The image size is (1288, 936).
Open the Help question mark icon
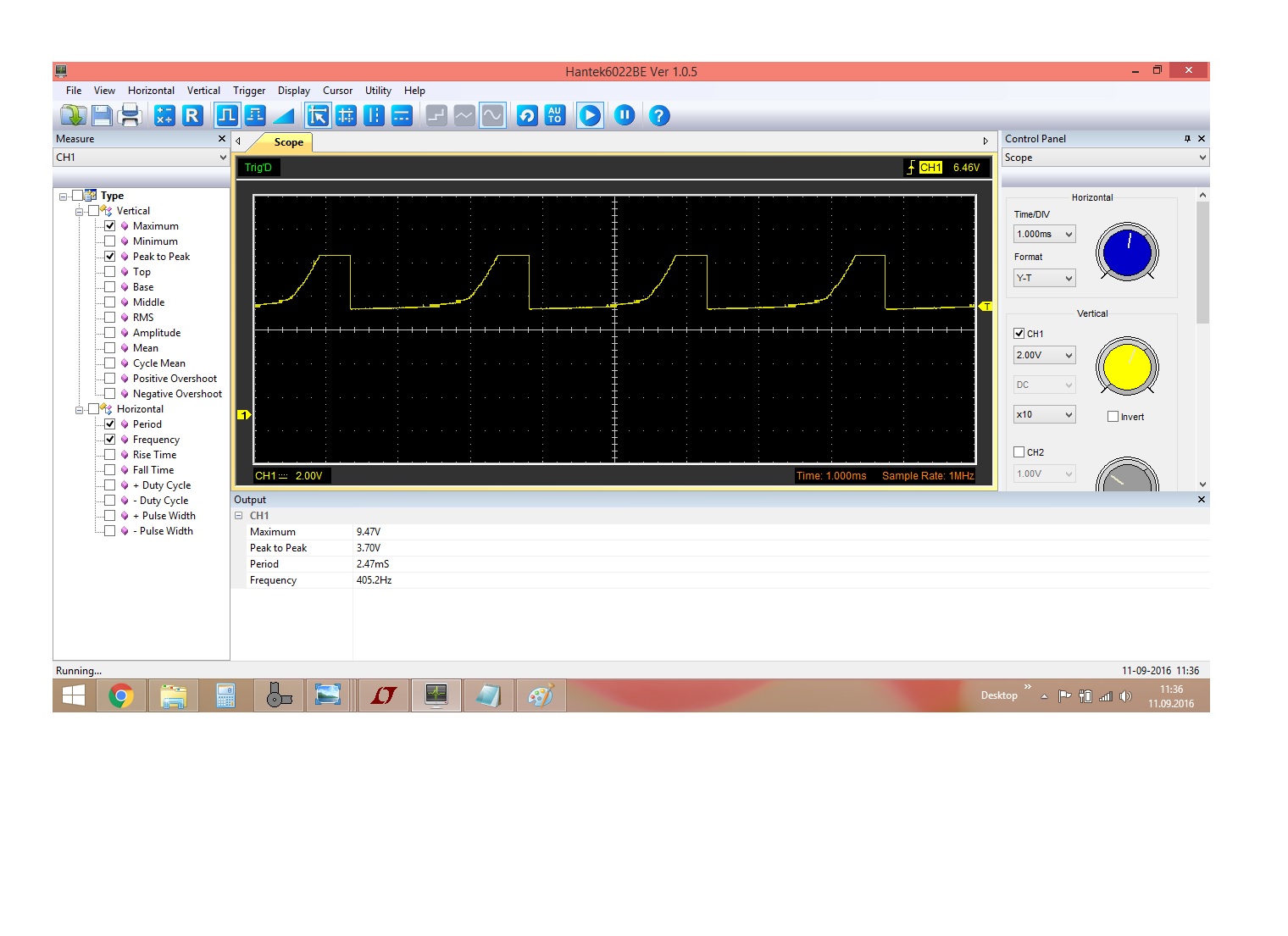[x=659, y=115]
